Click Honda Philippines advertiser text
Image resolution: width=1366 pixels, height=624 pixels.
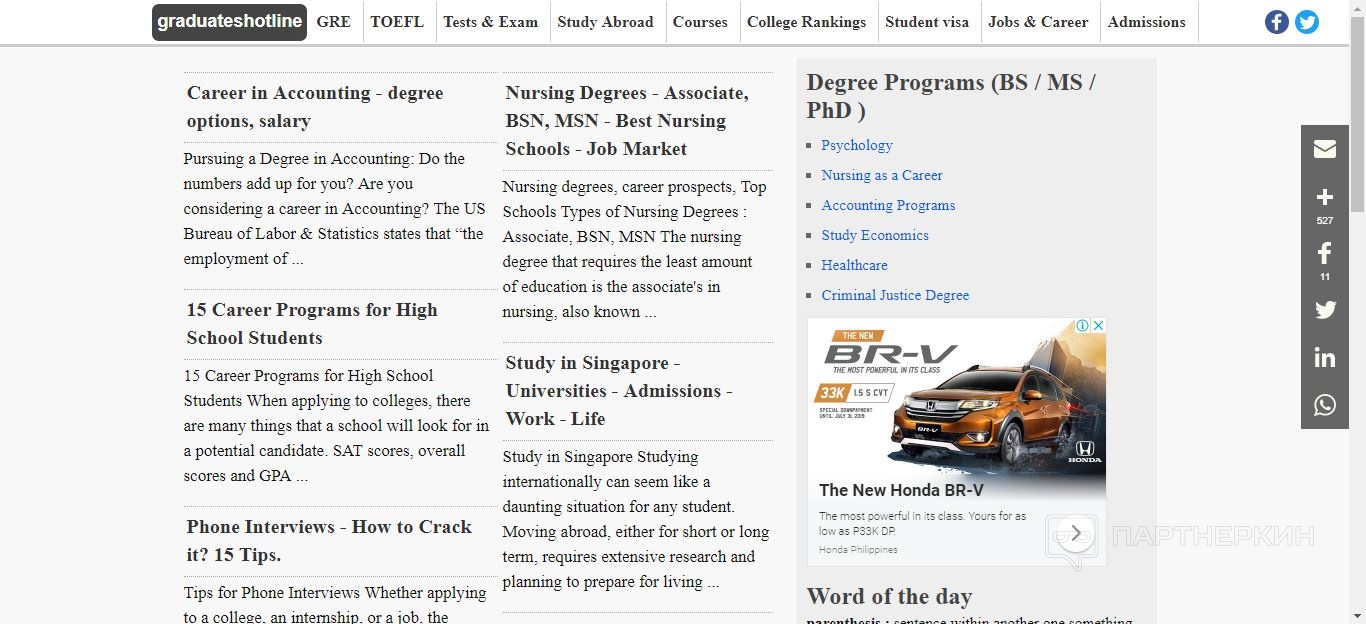point(858,550)
